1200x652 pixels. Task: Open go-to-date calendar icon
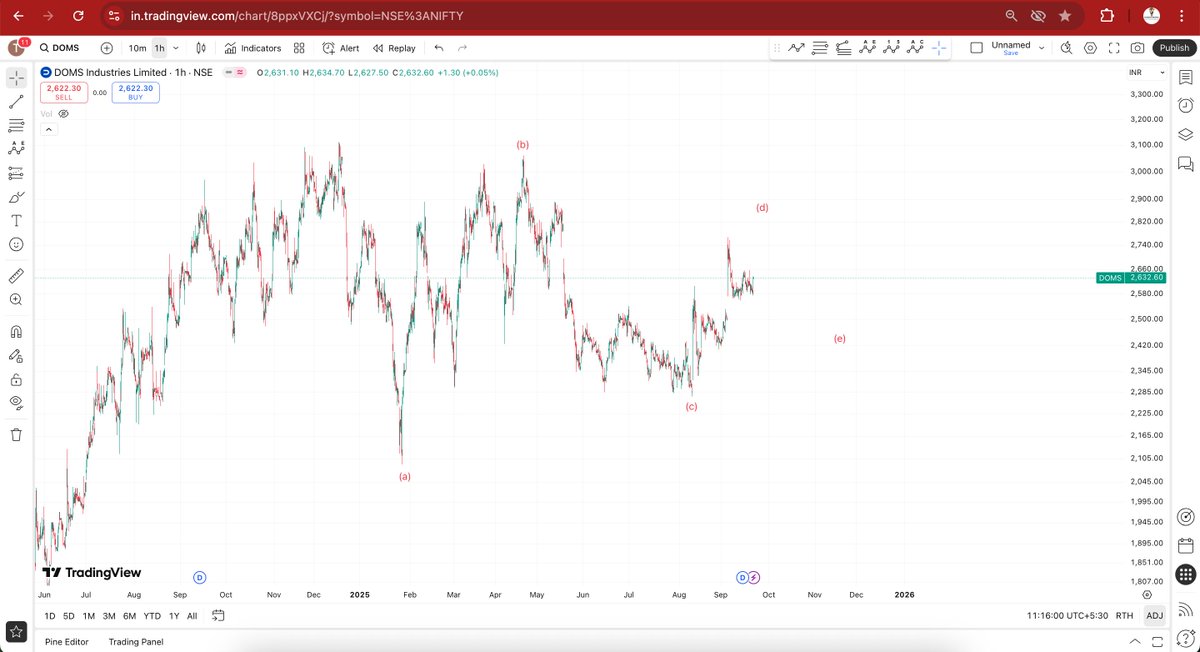click(218, 616)
